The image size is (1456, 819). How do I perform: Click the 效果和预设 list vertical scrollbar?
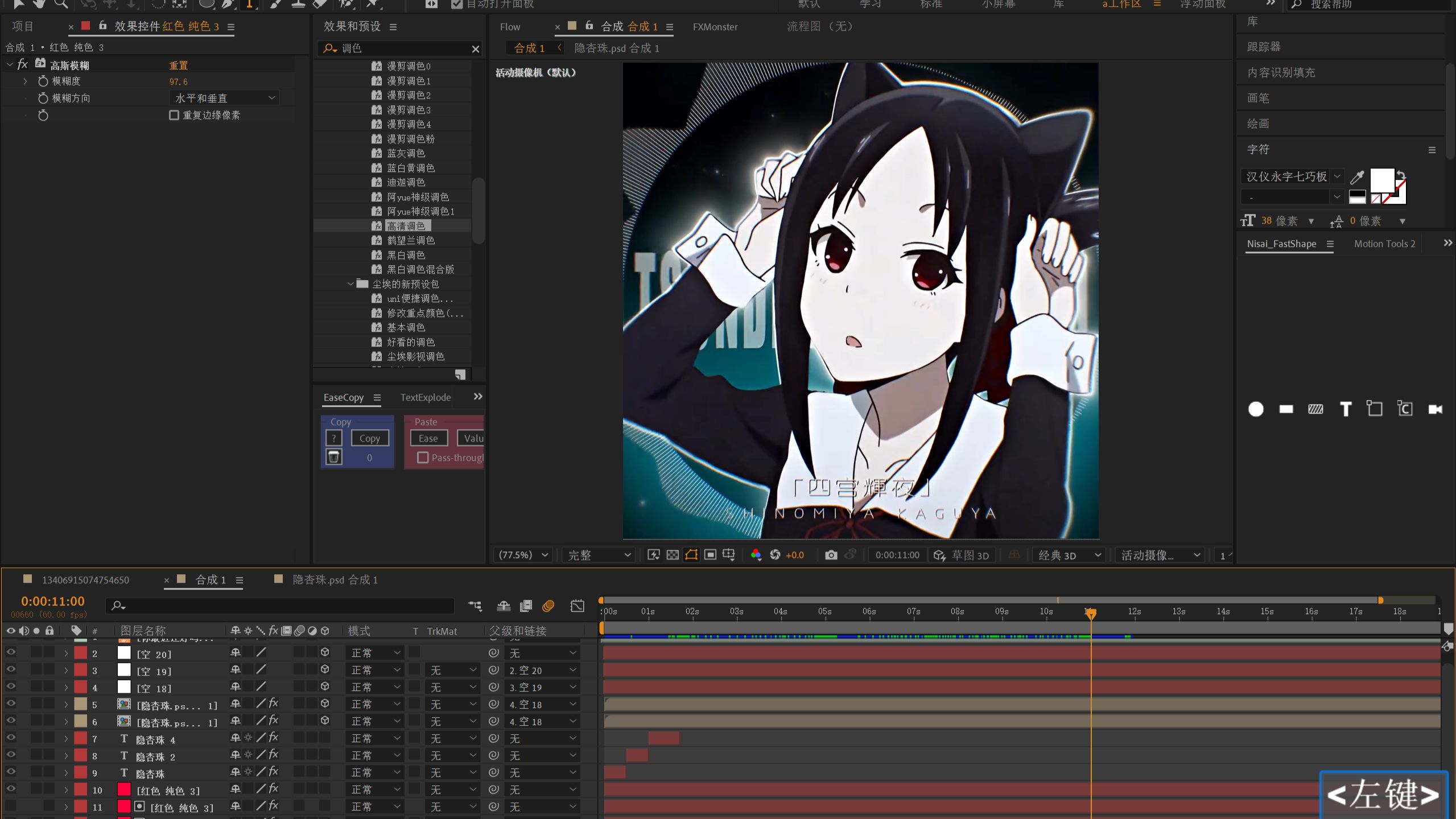coord(479,211)
